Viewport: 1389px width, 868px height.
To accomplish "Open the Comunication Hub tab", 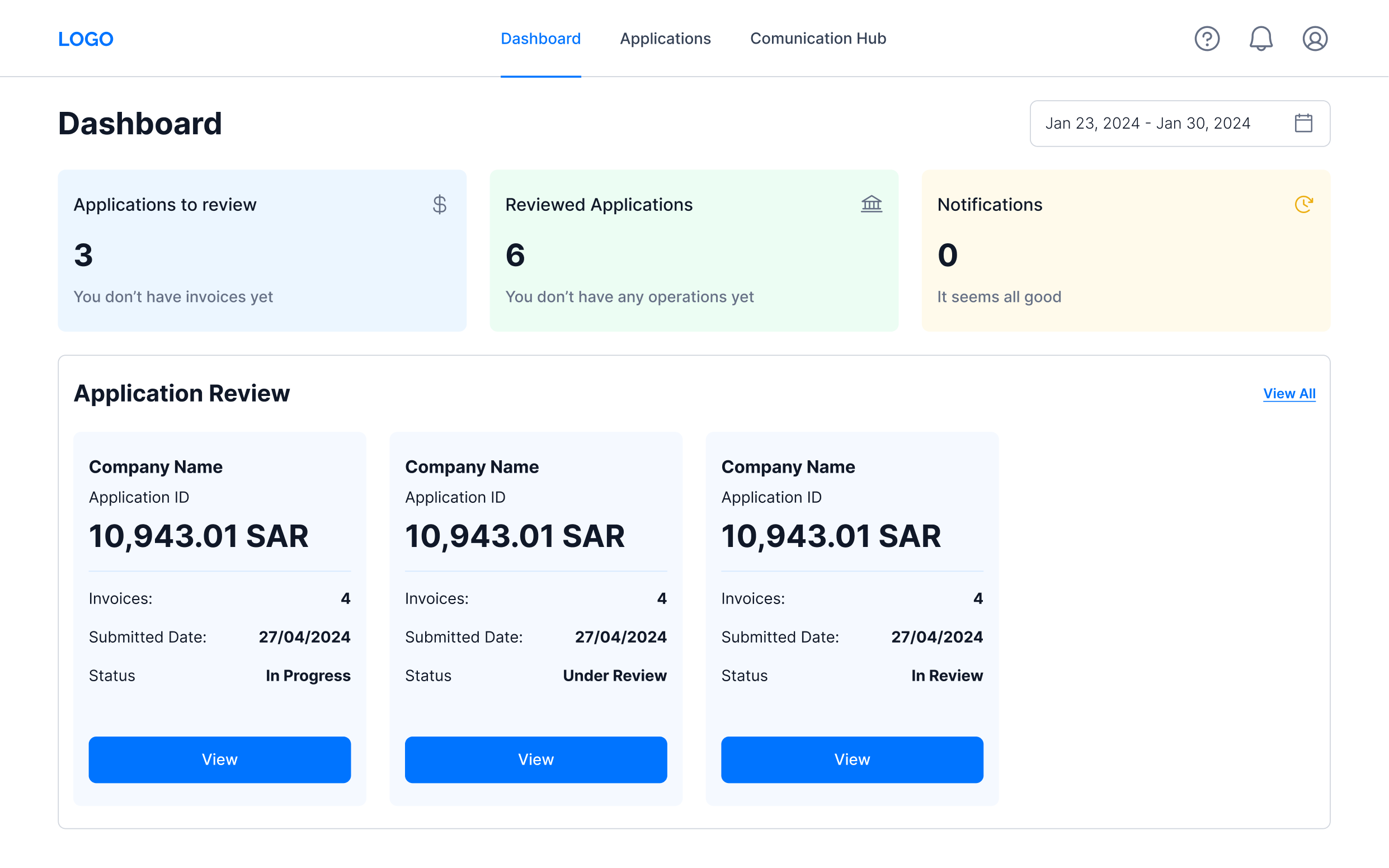I will 818,39.
